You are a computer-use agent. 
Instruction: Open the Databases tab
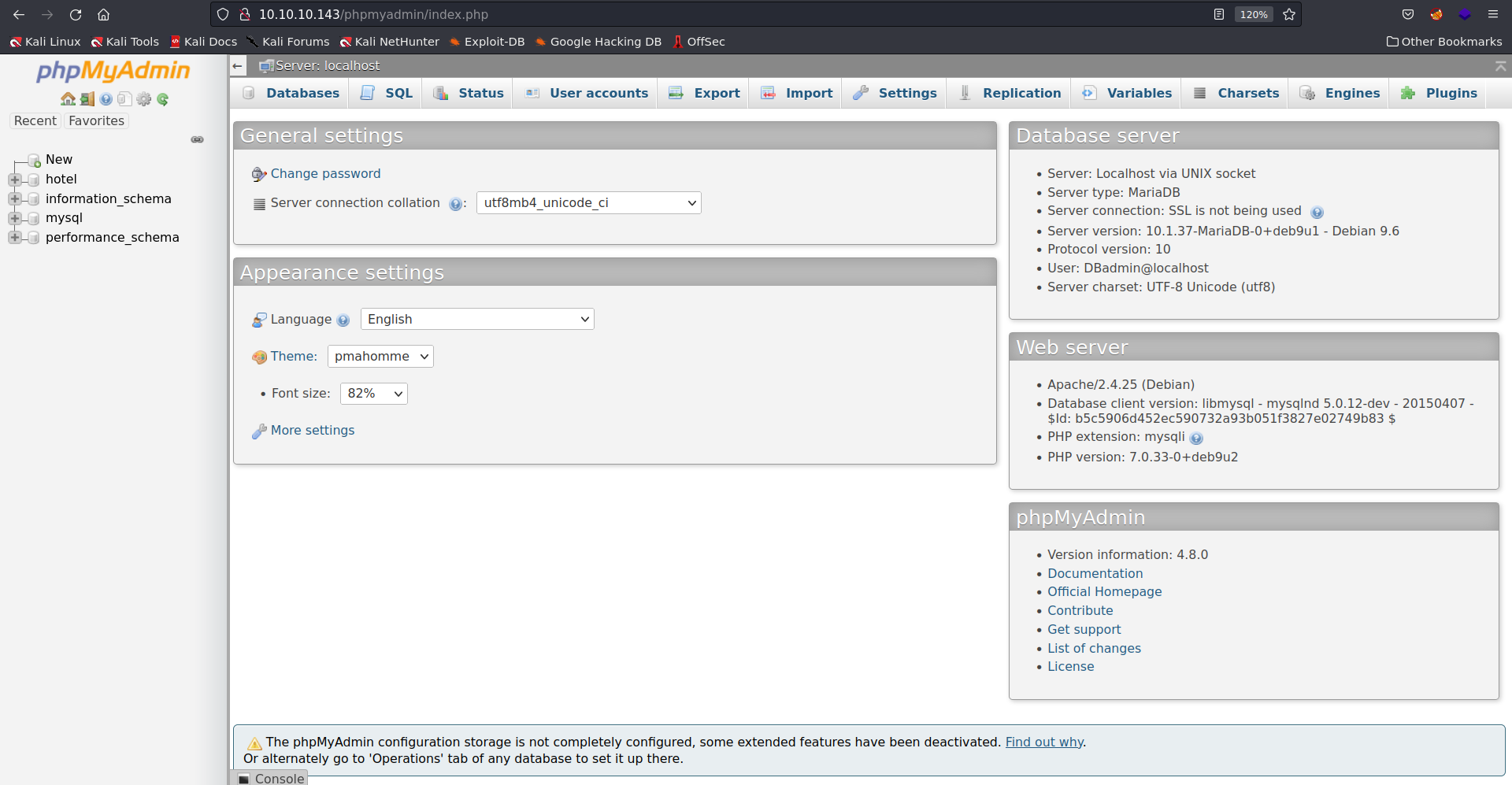(291, 93)
